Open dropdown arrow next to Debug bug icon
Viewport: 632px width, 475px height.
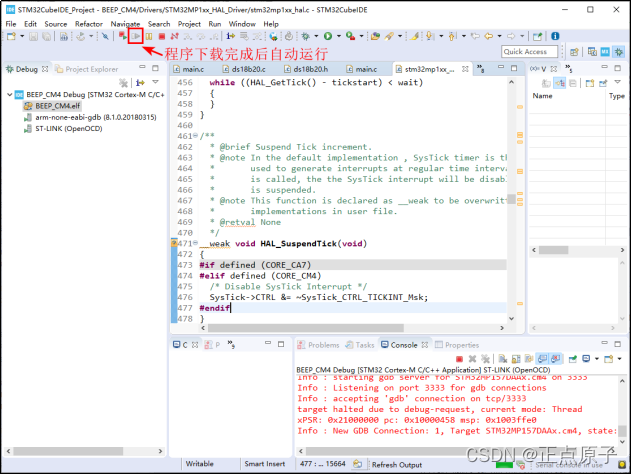316,36
